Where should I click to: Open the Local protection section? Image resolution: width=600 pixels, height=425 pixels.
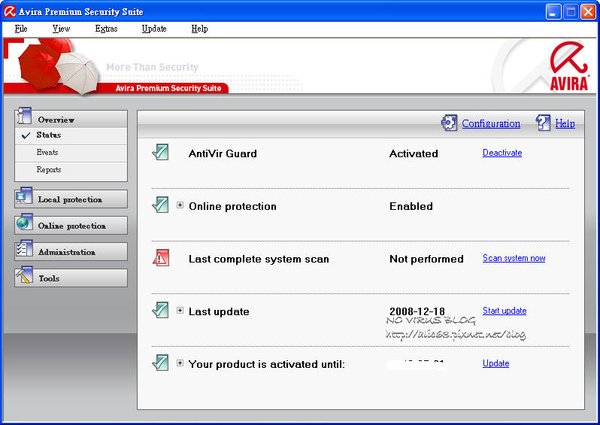pos(71,199)
